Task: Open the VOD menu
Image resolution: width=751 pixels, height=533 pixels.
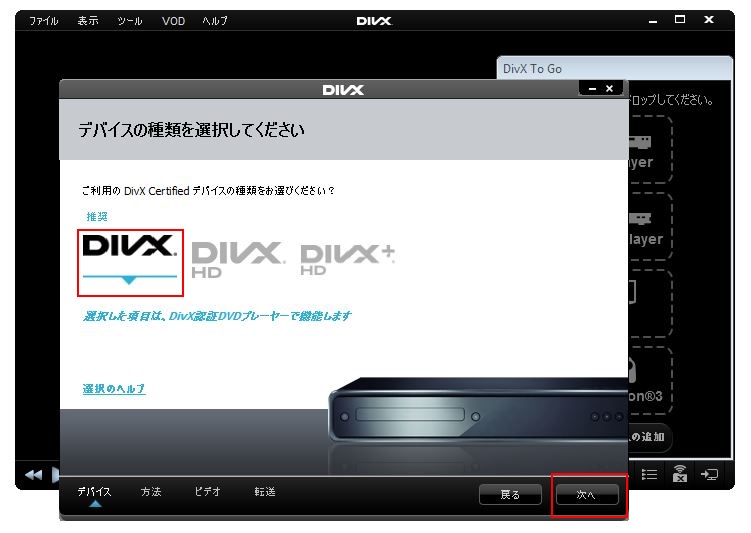Action: coord(173,21)
